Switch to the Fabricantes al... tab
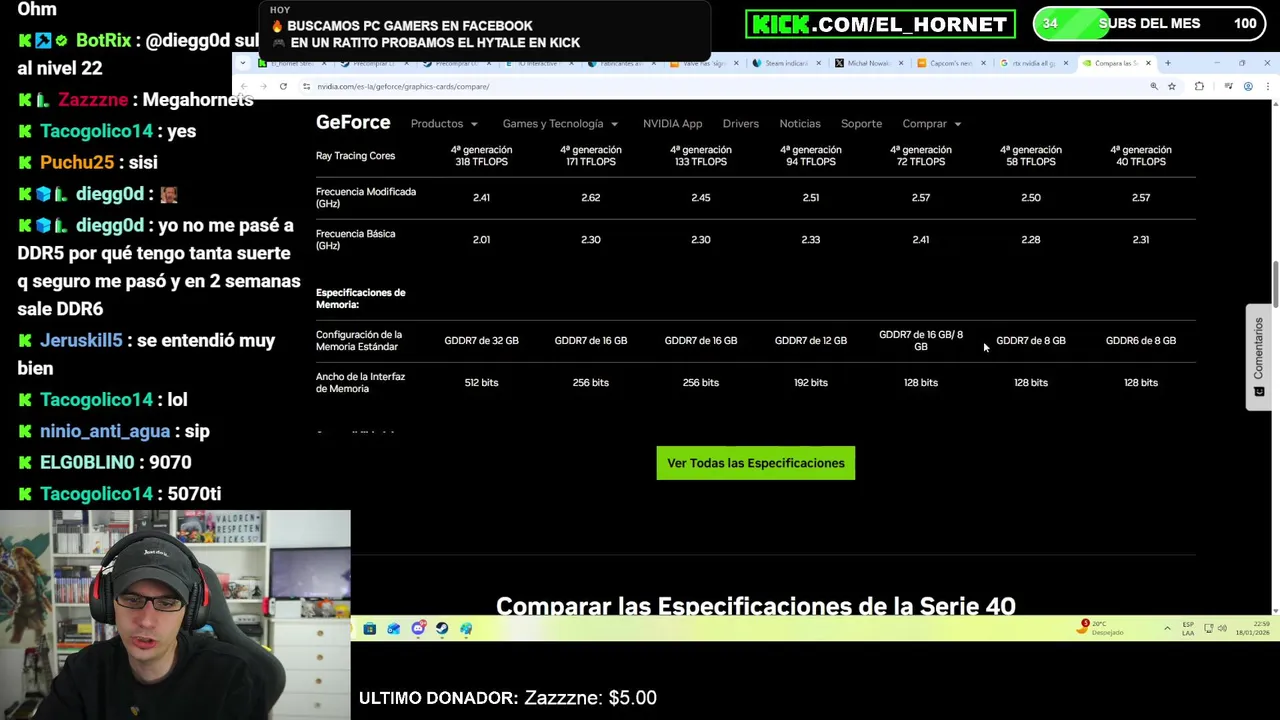The image size is (1280, 720). [x=621, y=63]
